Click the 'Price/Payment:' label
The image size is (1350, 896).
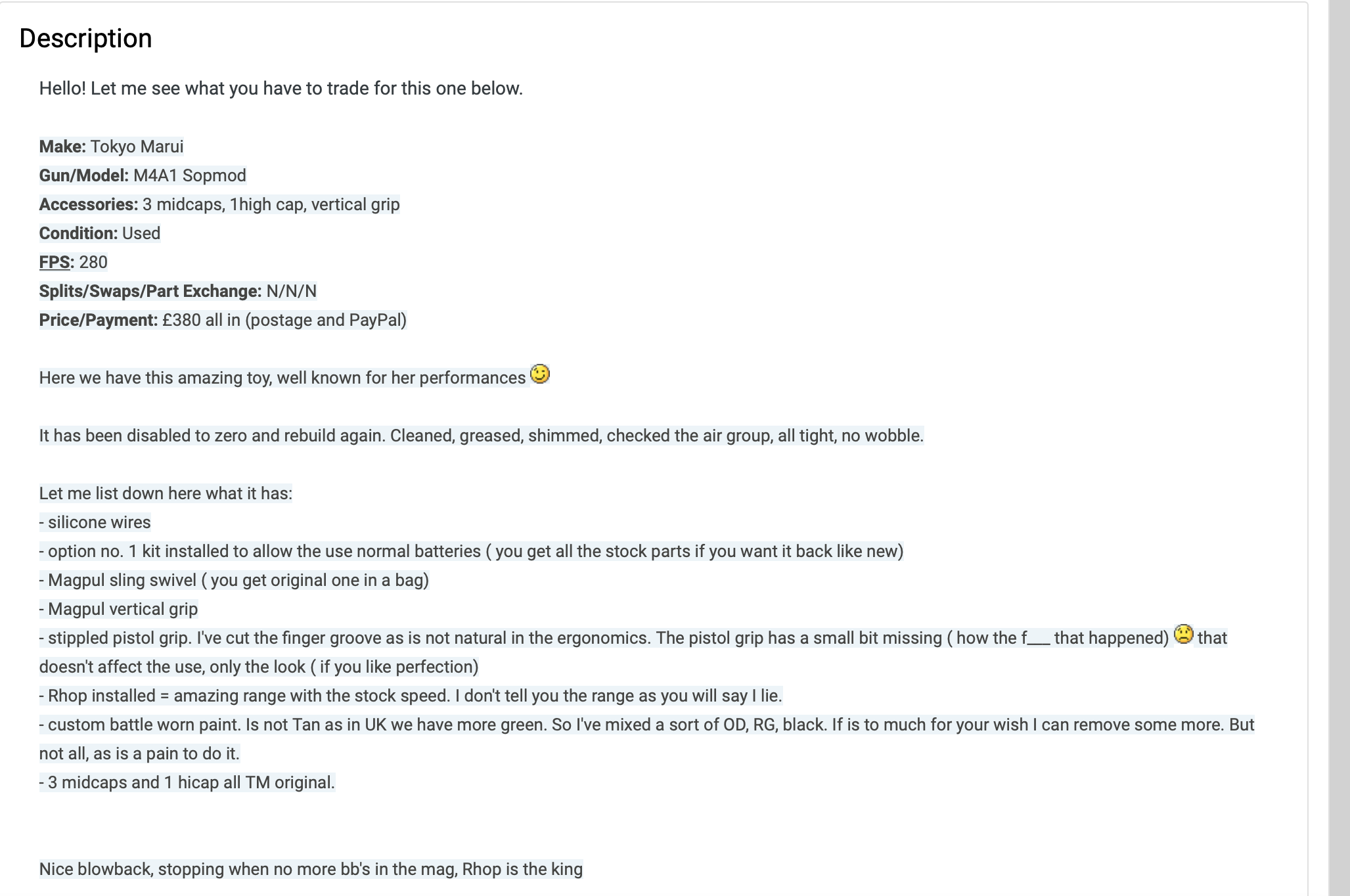99,320
